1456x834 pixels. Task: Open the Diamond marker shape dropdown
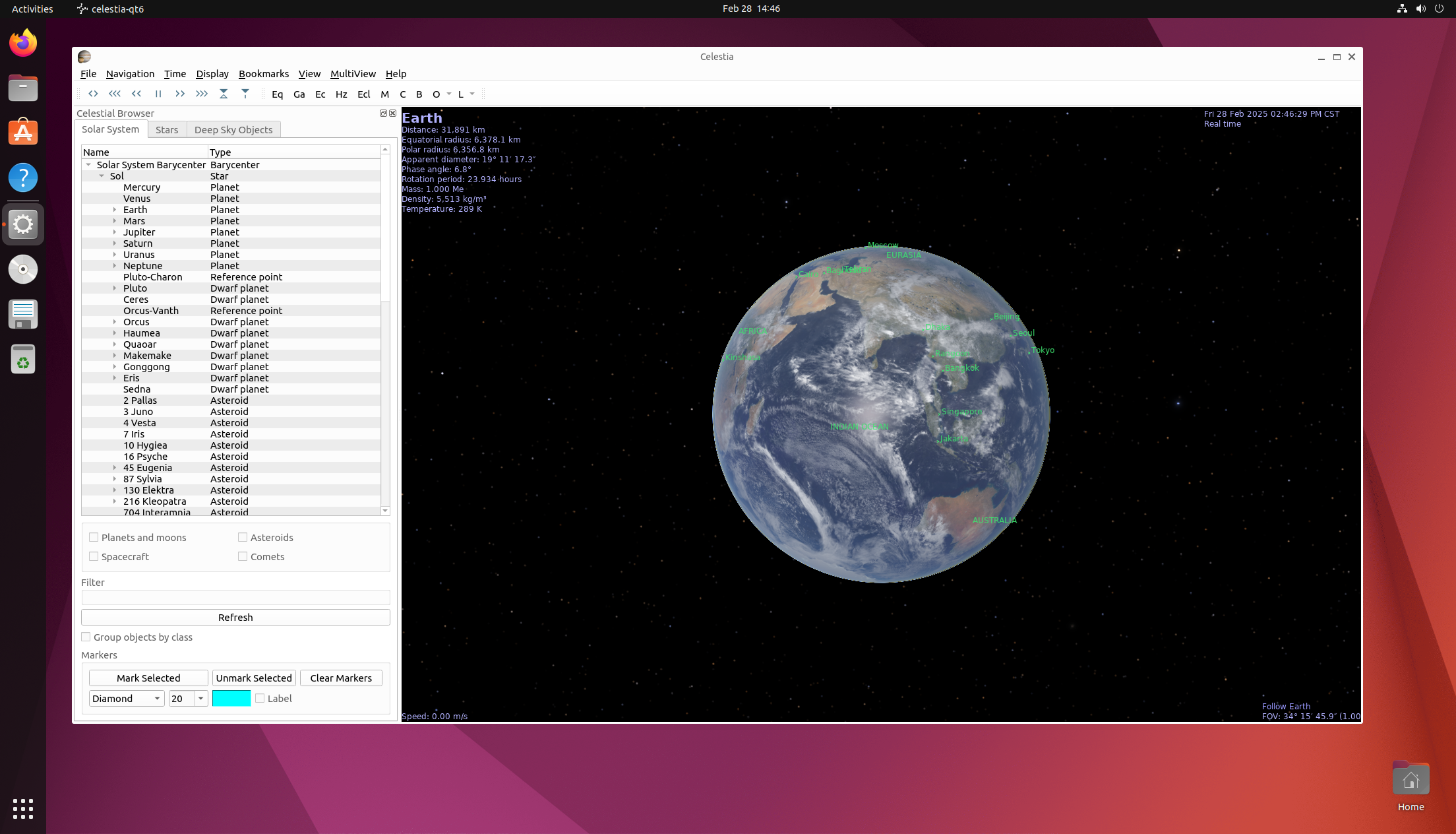tap(127, 699)
